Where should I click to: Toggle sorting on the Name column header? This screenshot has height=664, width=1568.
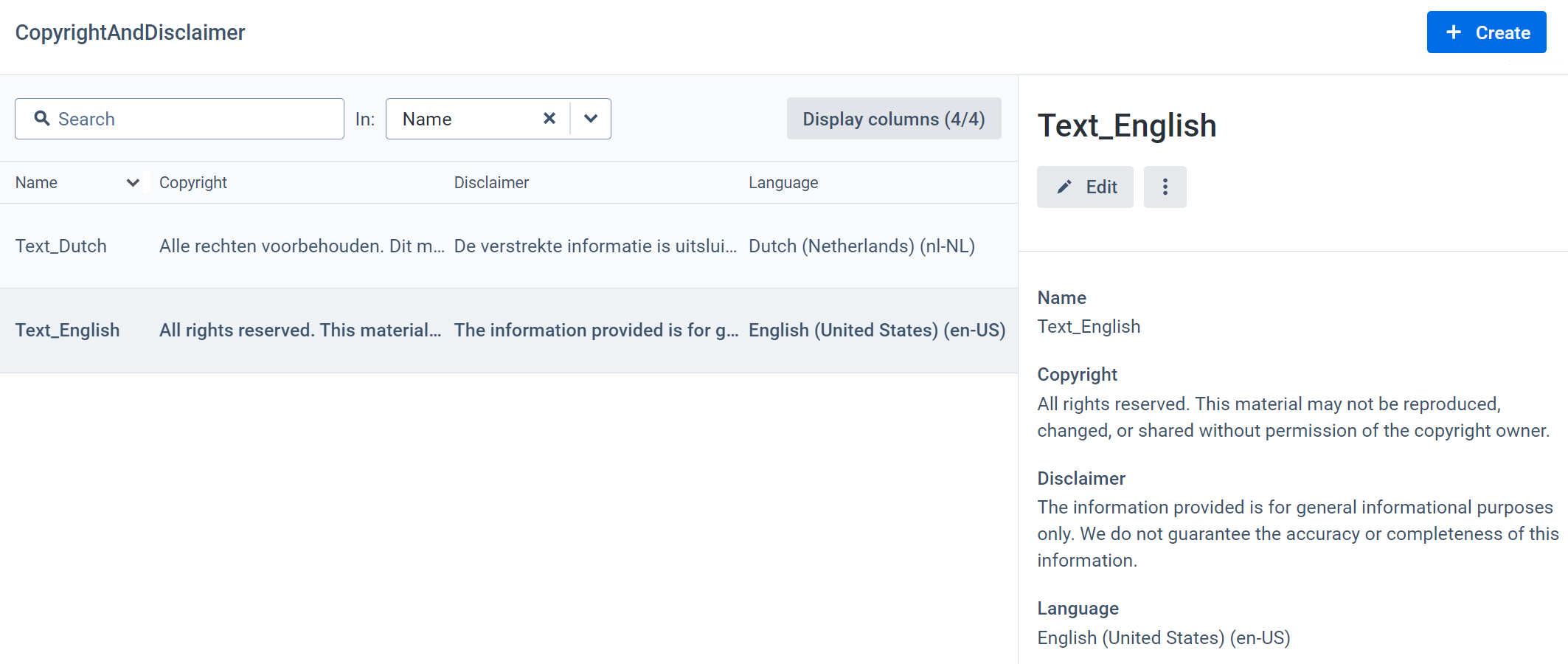(x=36, y=182)
